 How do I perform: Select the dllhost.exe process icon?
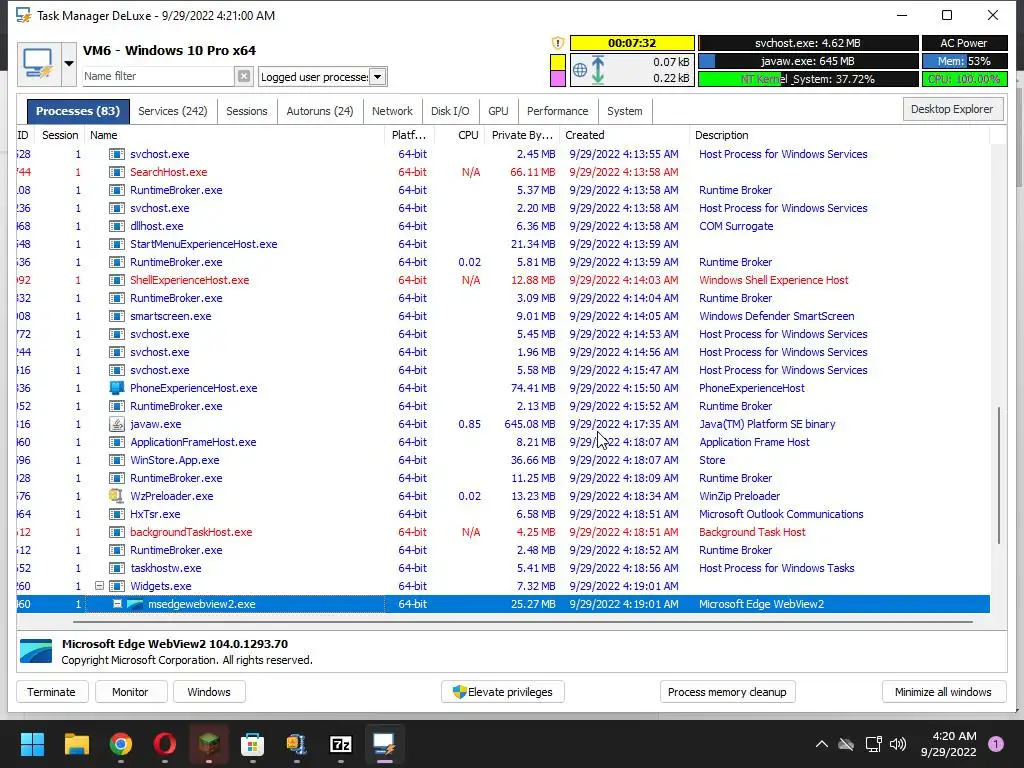pyautogui.click(x=117, y=226)
